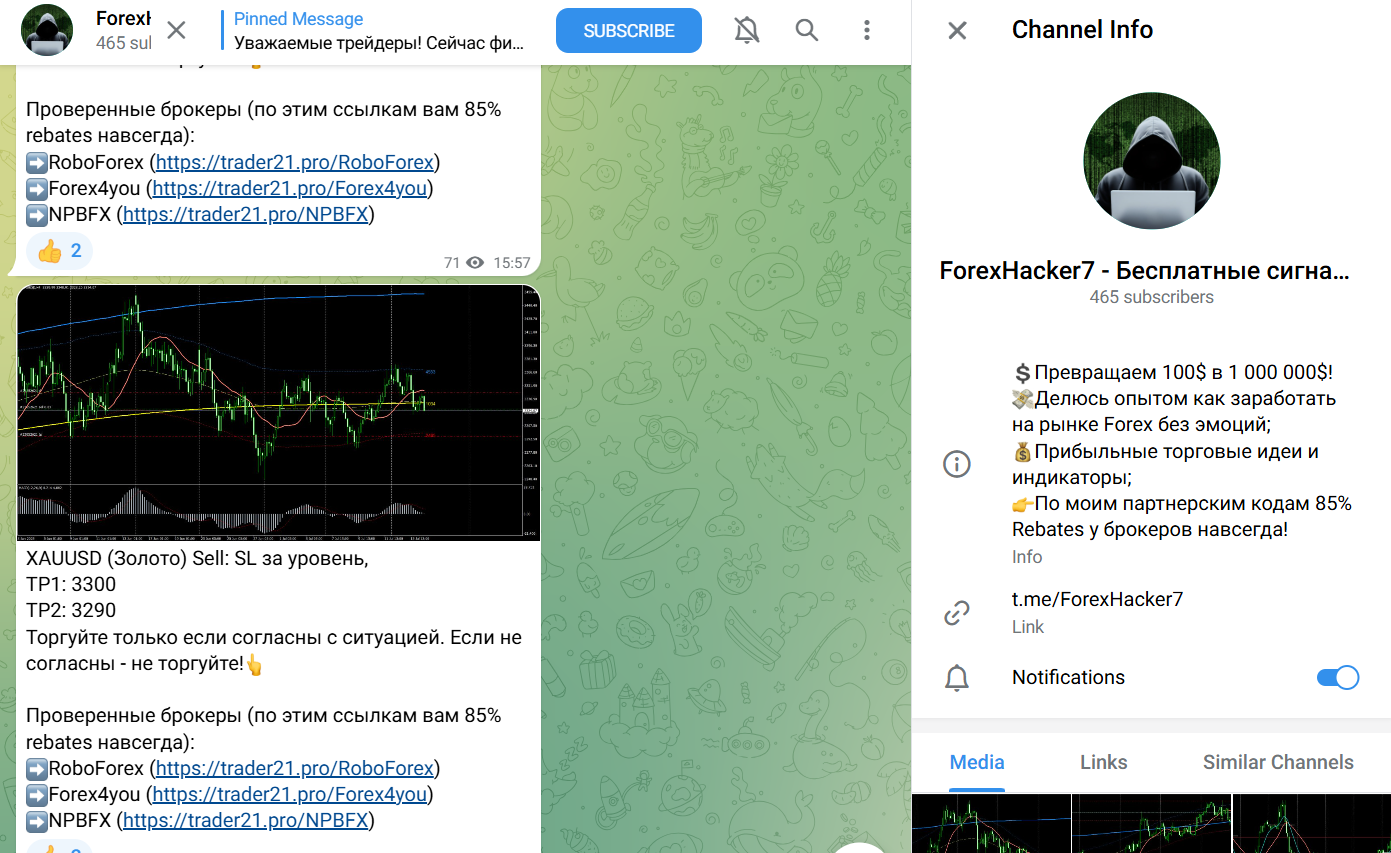Open the XAUUSD chart image in the message
This screenshot has height=853, width=1391.
point(277,410)
